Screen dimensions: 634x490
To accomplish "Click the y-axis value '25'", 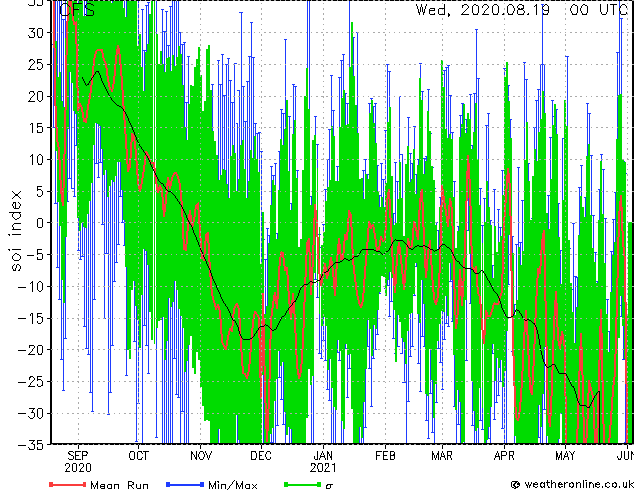I will pyautogui.click(x=35, y=64).
